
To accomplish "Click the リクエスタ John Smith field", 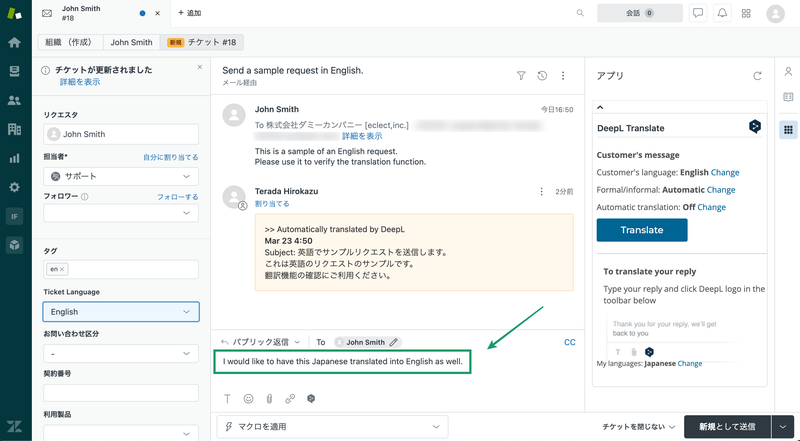I will pyautogui.click(x=121, y=134).
